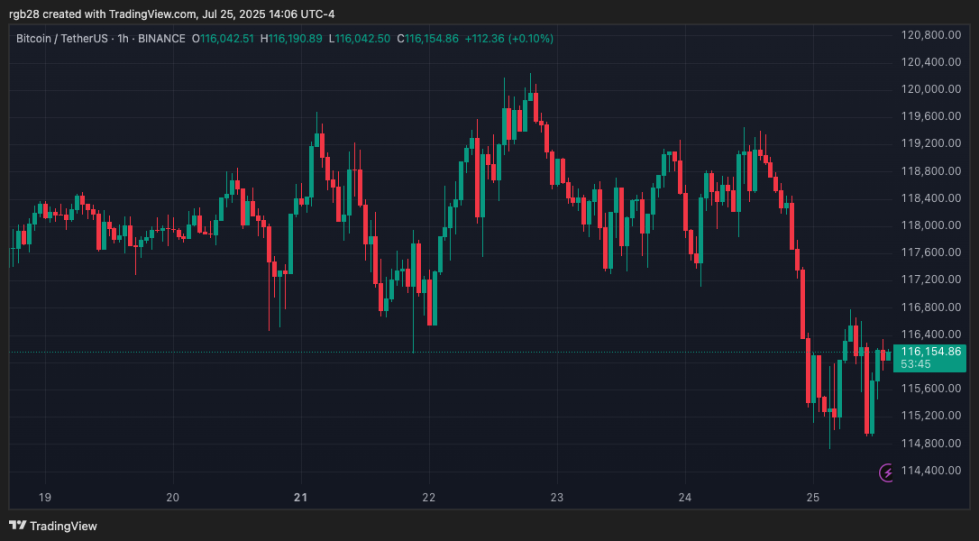Screen dimensions: 979x541
Task: Select date 19 on the time axis
Action: click(x=45, y=497)
